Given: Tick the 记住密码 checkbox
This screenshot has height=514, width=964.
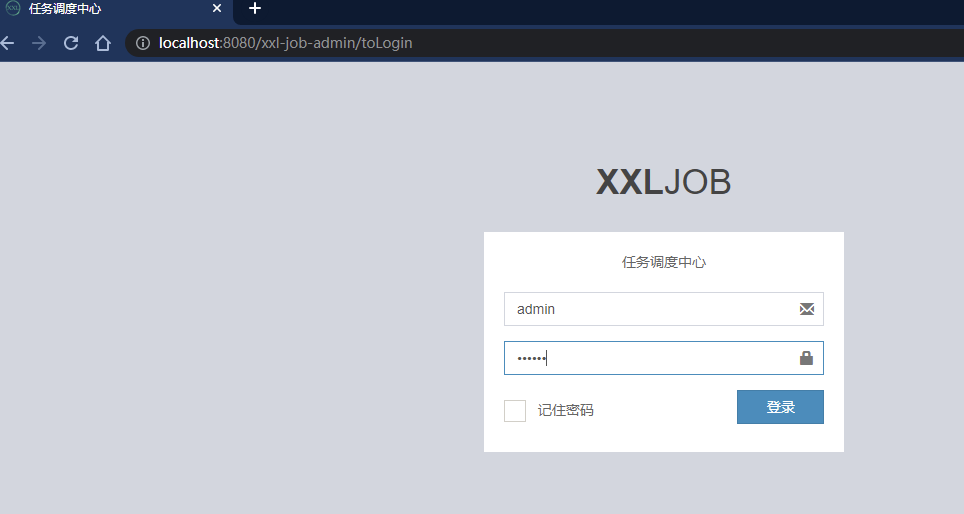Looking at the screenshot, I should 515,410.
